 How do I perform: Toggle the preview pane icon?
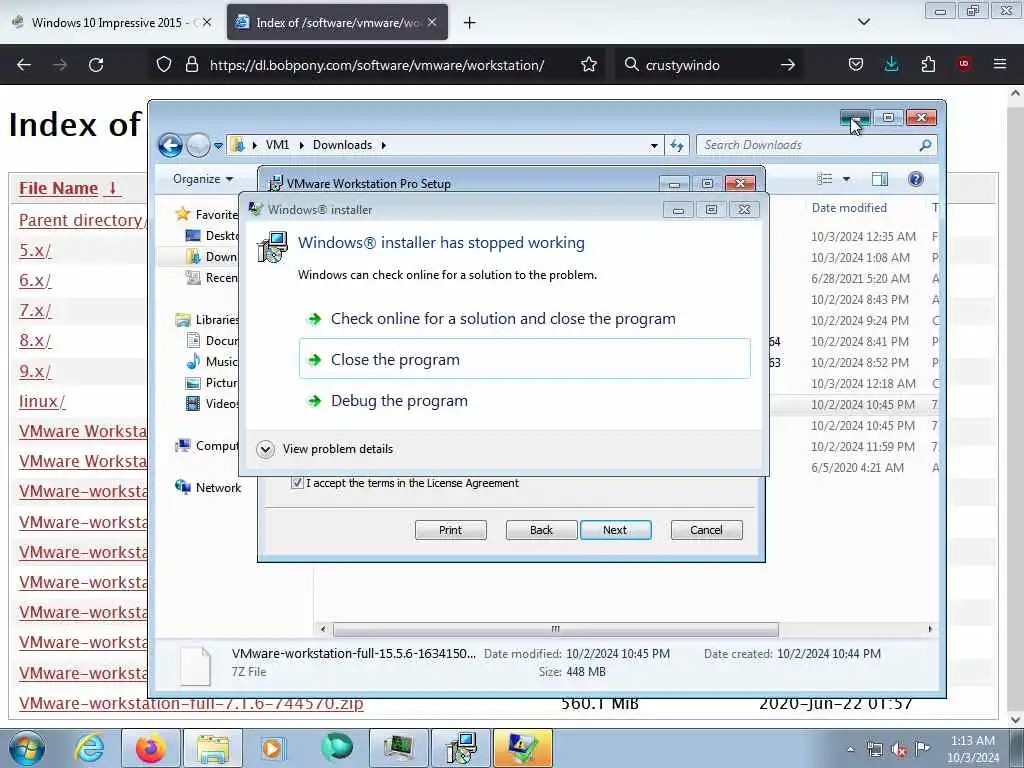click(x=880, y=179)
